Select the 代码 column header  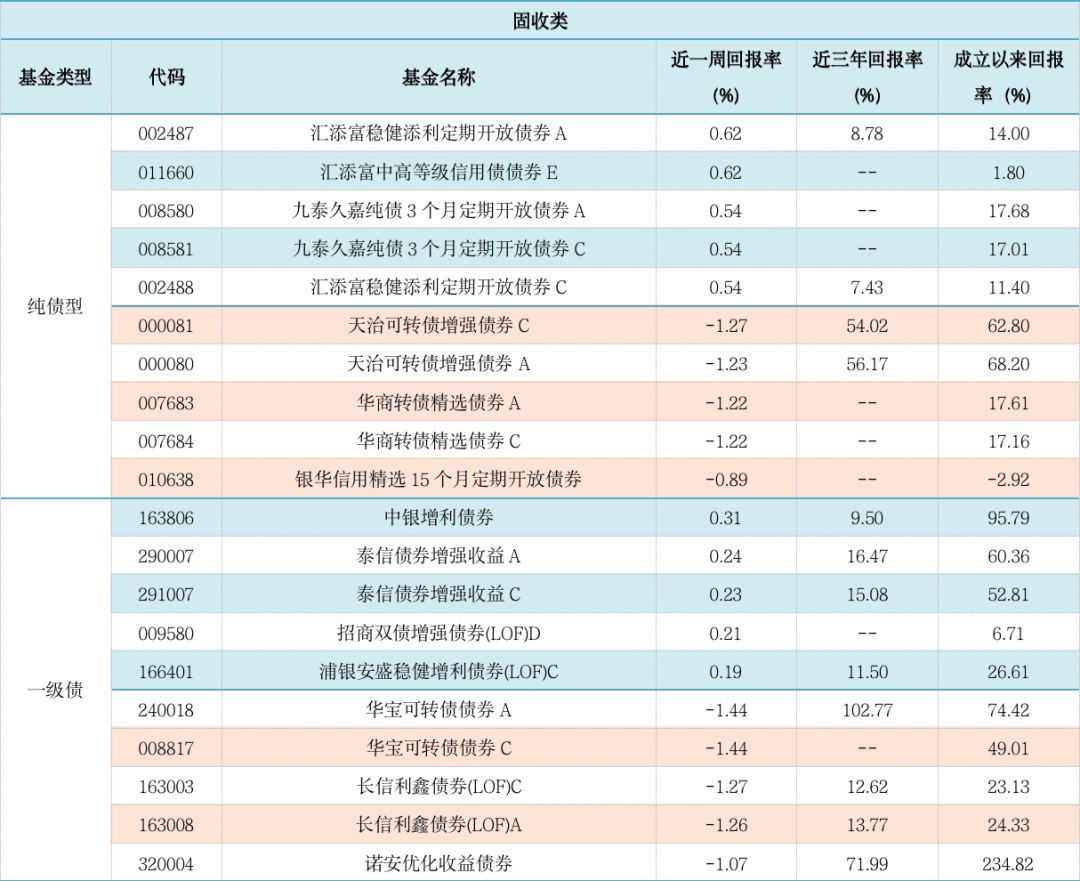point(167,77)
